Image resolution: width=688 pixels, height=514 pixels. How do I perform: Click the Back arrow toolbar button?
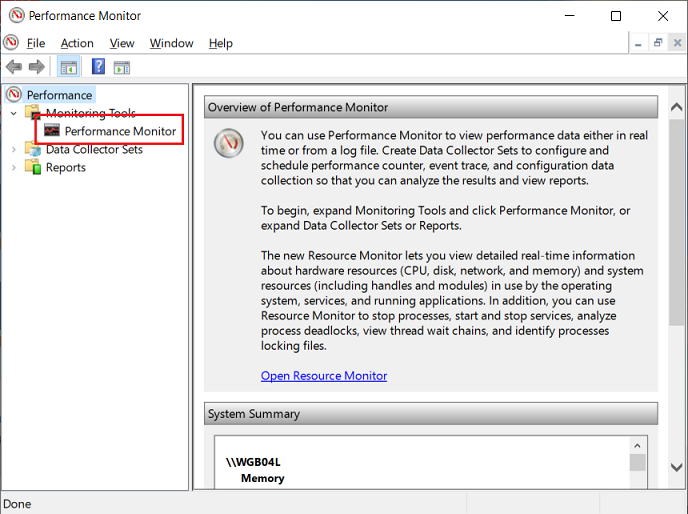(x=14, y=67)
